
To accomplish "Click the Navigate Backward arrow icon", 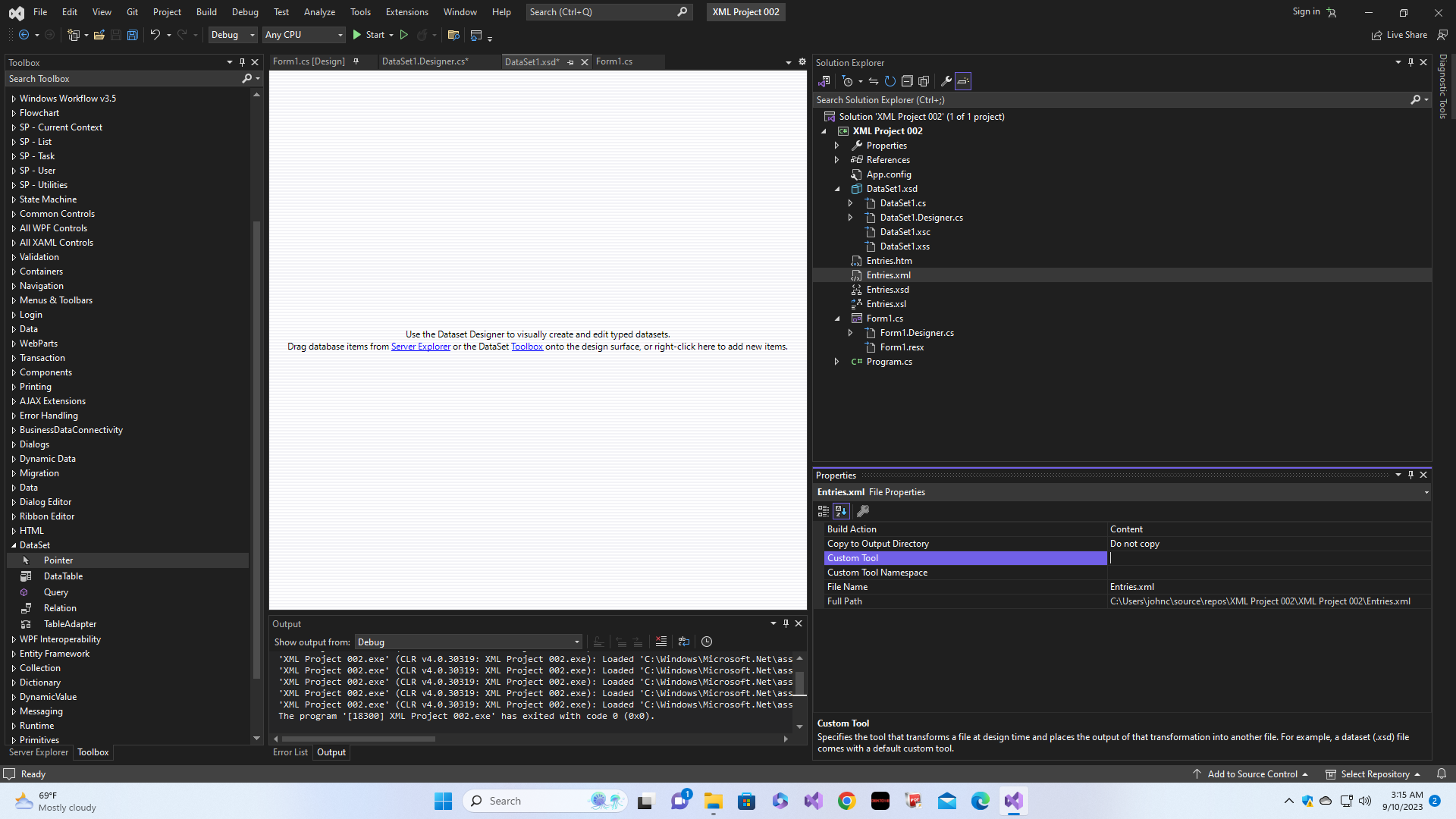I will (24, 35).
